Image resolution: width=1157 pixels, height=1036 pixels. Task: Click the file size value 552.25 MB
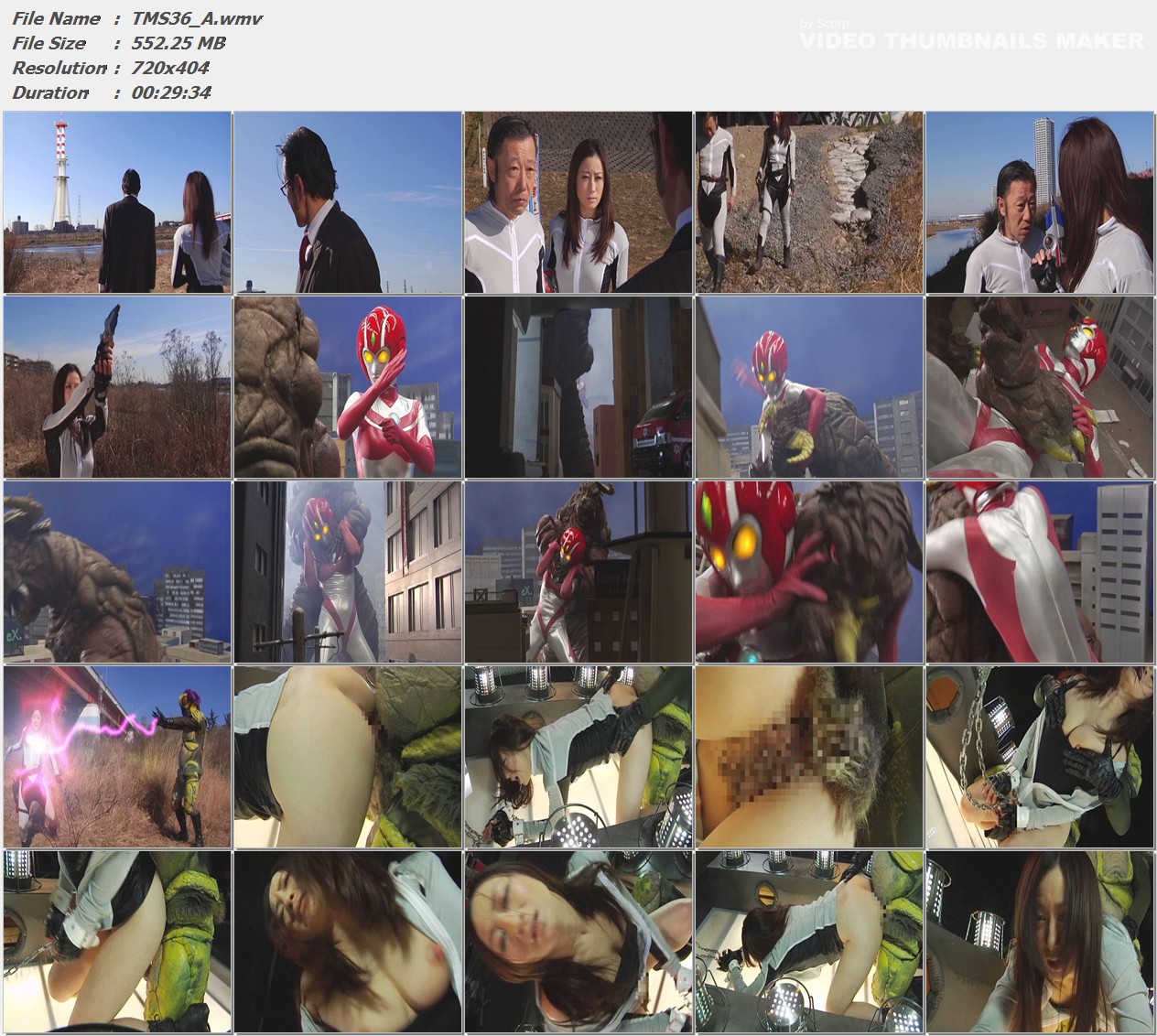coord(178,43)
